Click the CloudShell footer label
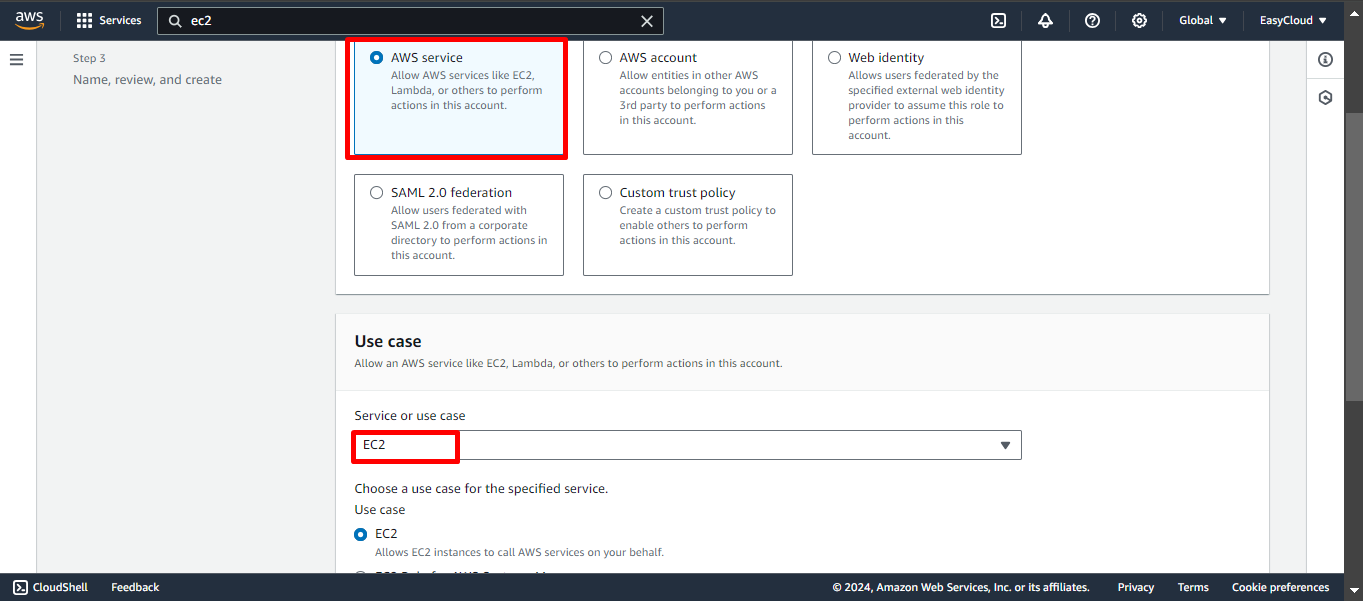Screen dimensions: 1363x601 coord(60,587)
